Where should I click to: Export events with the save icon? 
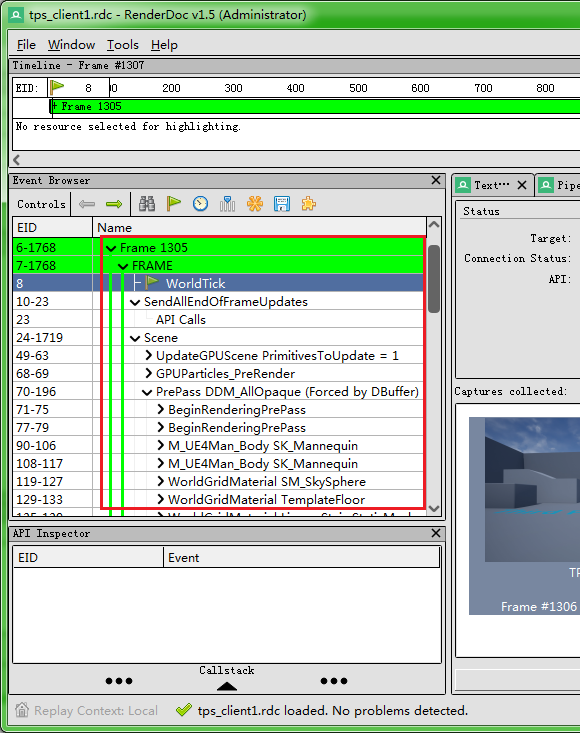pos(282,204)
